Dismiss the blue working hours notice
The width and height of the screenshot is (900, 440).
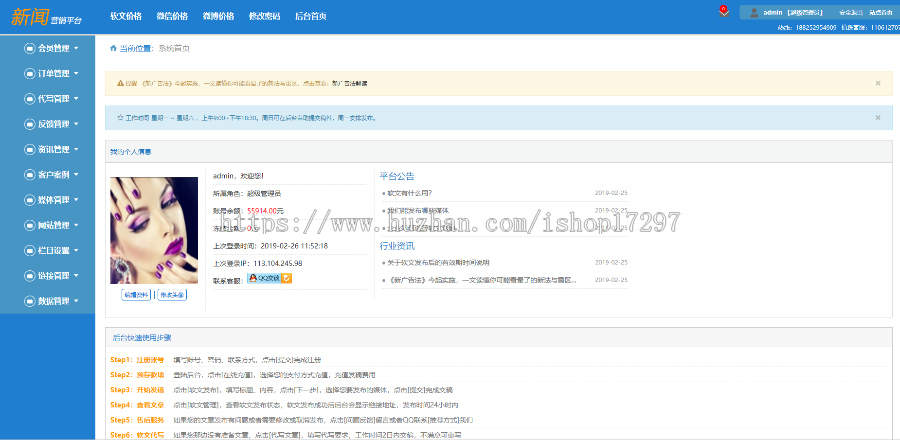coord(878,118)
